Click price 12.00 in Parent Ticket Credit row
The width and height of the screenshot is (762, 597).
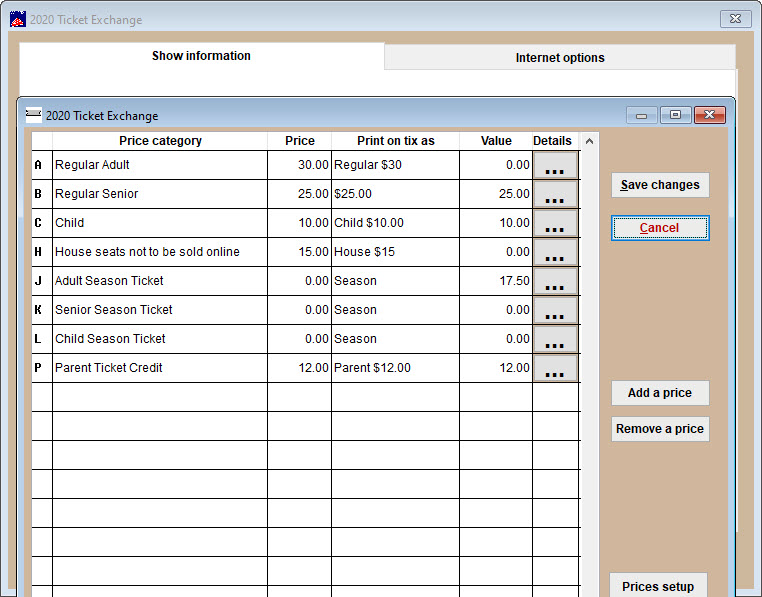pos(299,368)
